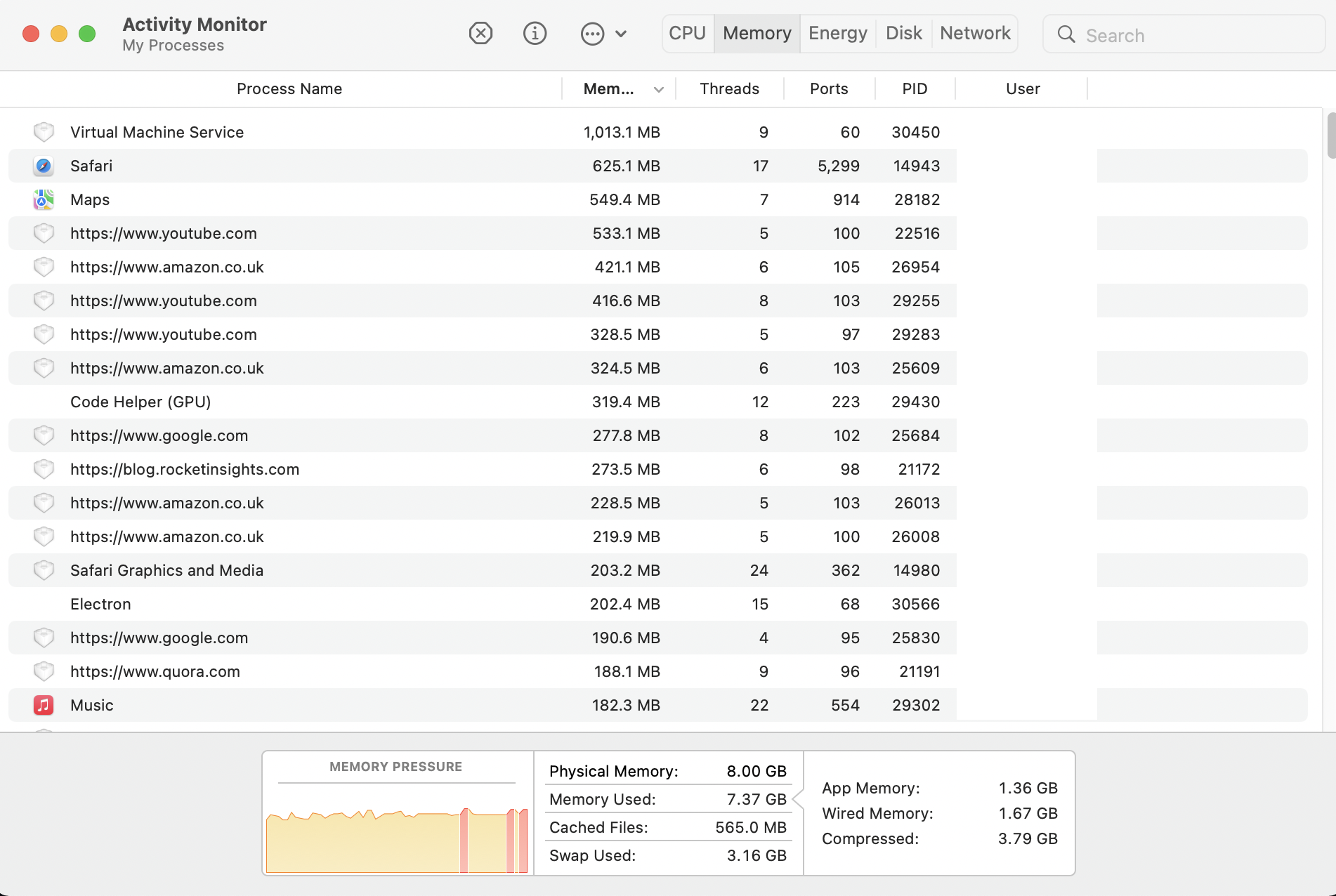Sort by the PID column

coord(915,88)
